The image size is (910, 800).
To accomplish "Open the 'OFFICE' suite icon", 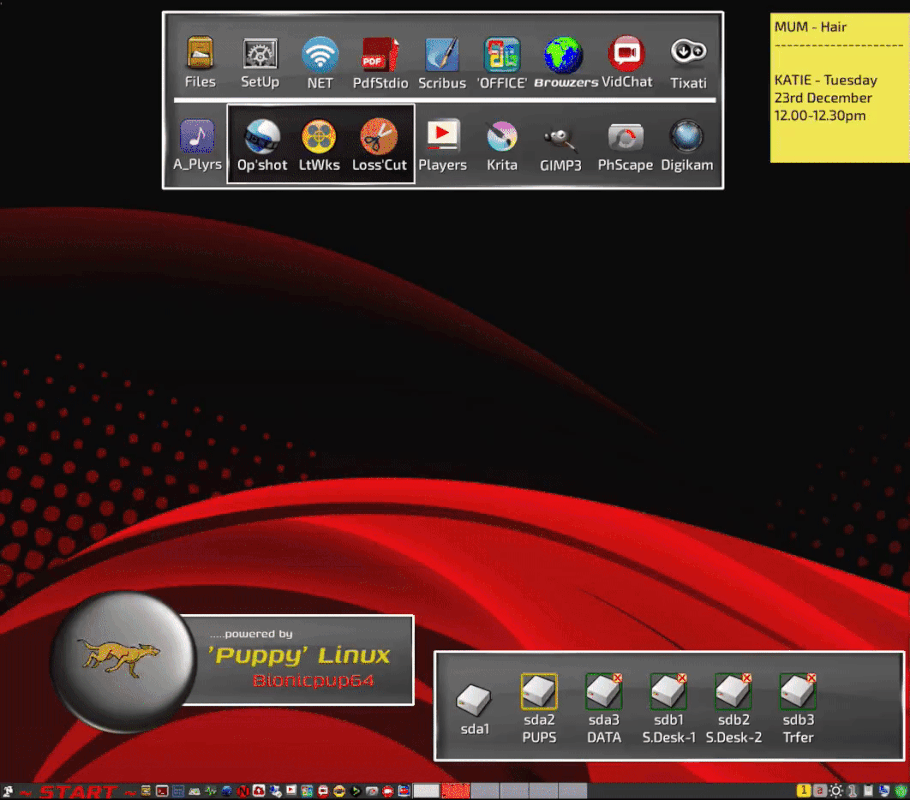I will (502, 55).
